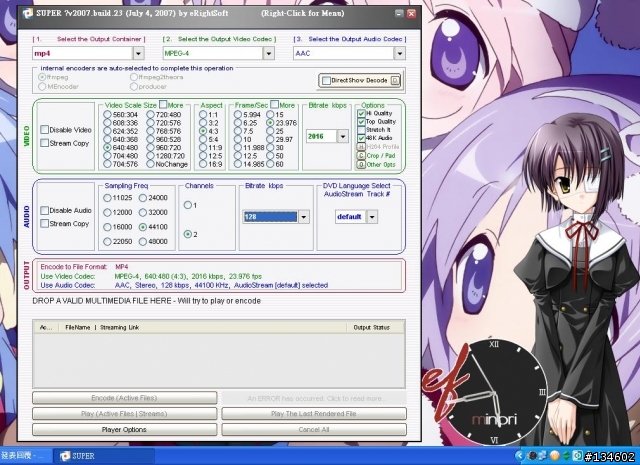The height and width of the screenshot is (465, 640).
Task: Toggle audio Stream Copy checkbox
Action: point(44,223)
